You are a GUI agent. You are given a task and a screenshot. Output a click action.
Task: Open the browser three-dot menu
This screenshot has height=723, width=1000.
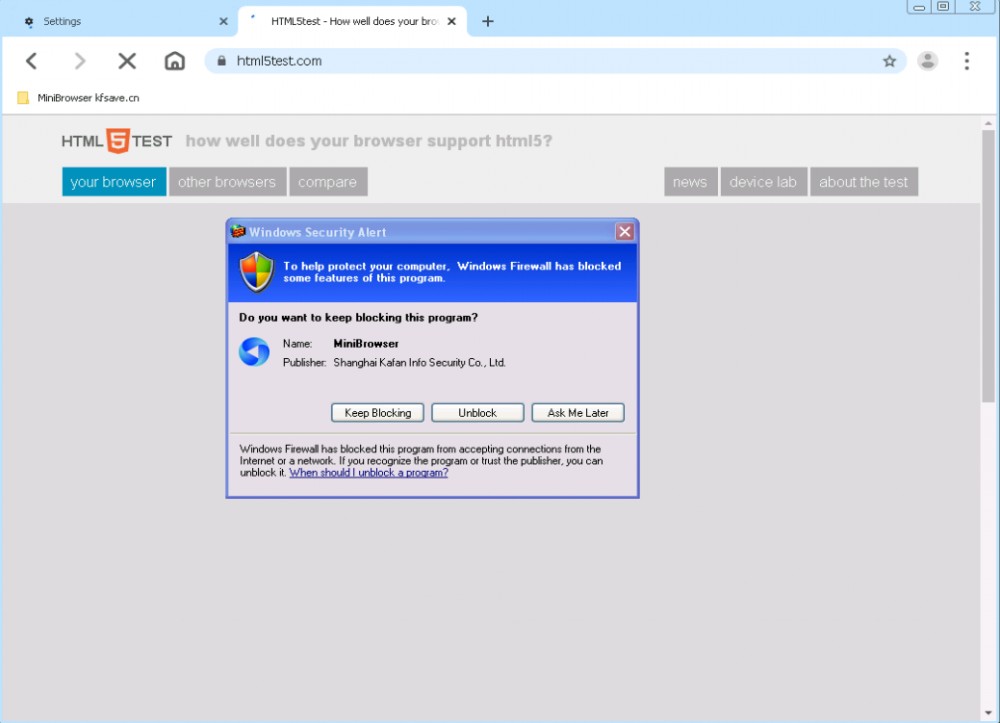pyautogui.click(x=967, y=61)
